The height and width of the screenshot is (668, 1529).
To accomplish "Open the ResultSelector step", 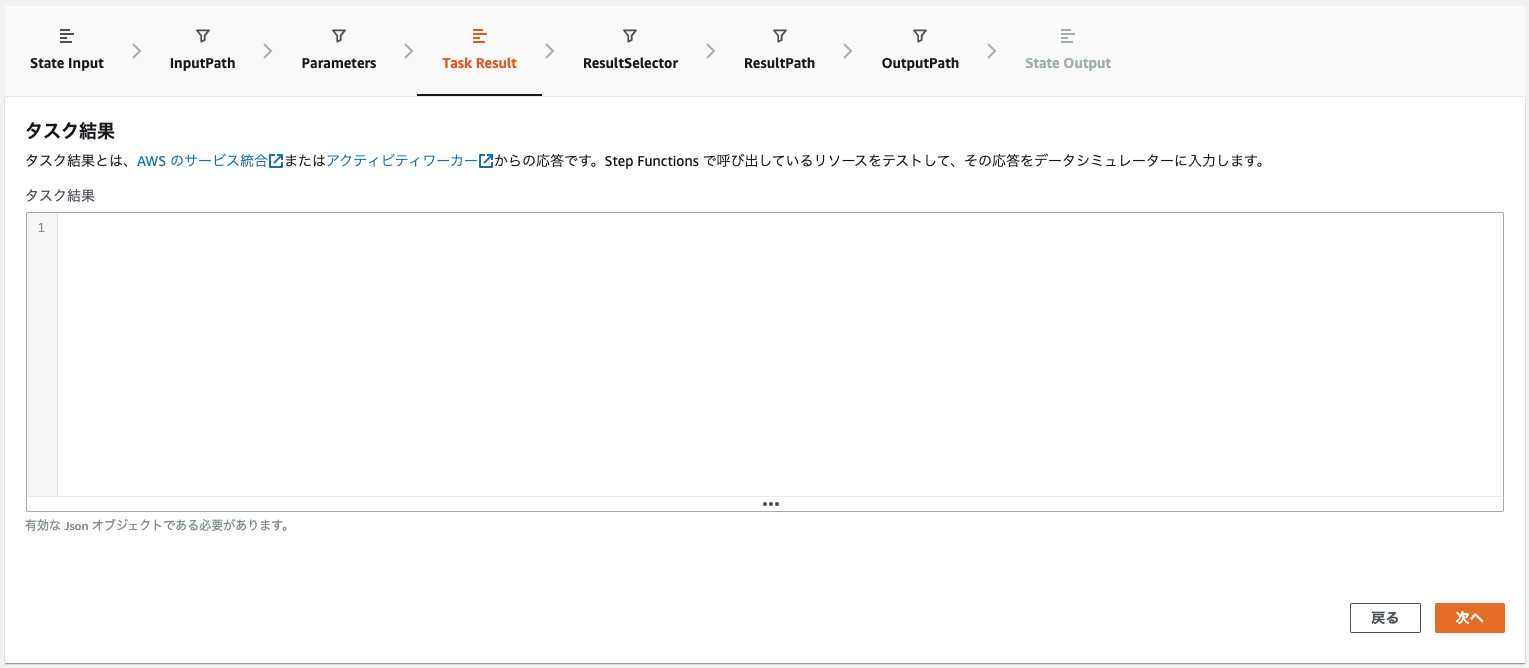I will [x=629, y=62].
